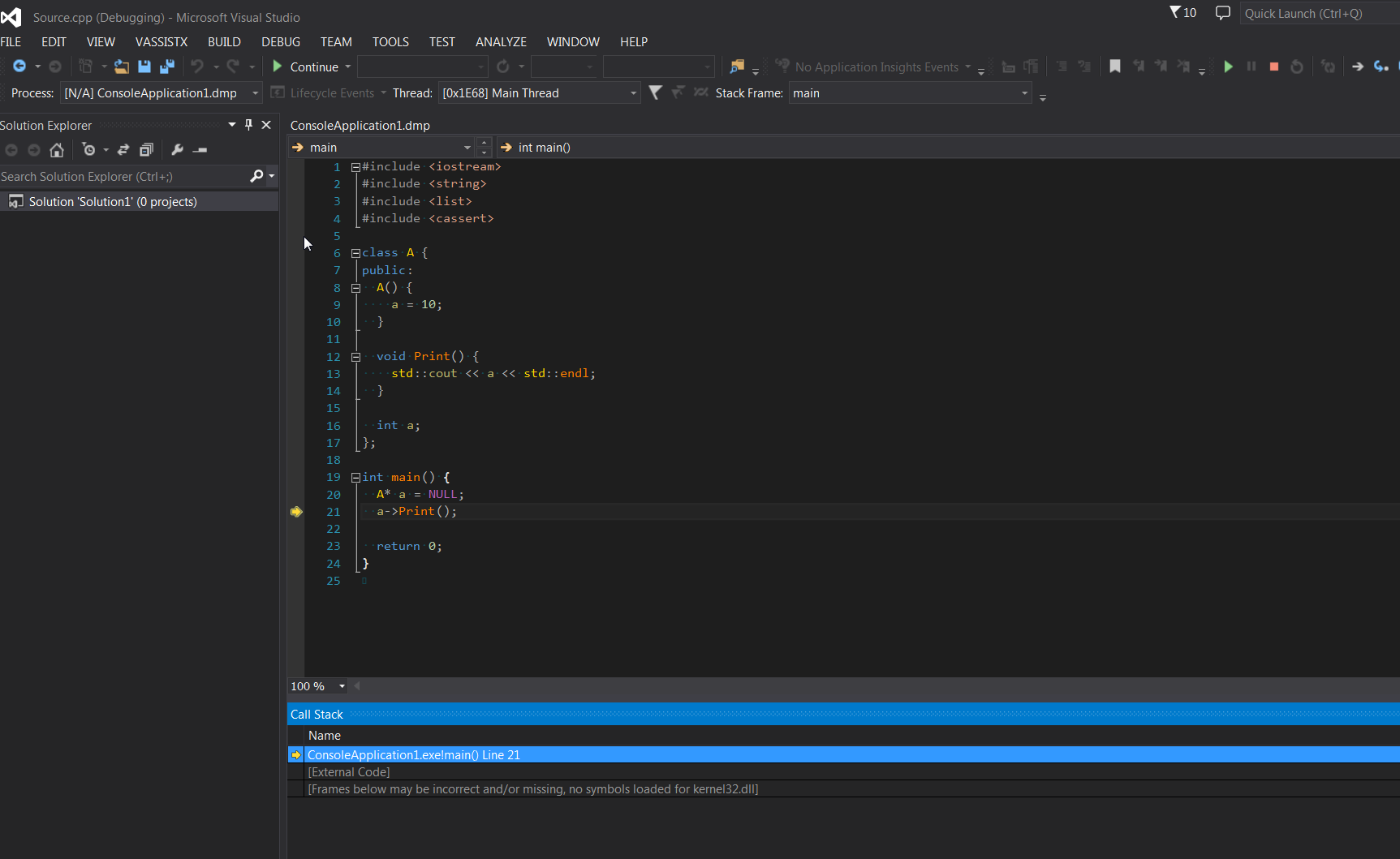Toggle Preview Selected Items icon
1400x859 pixels.
pos(200,150)
